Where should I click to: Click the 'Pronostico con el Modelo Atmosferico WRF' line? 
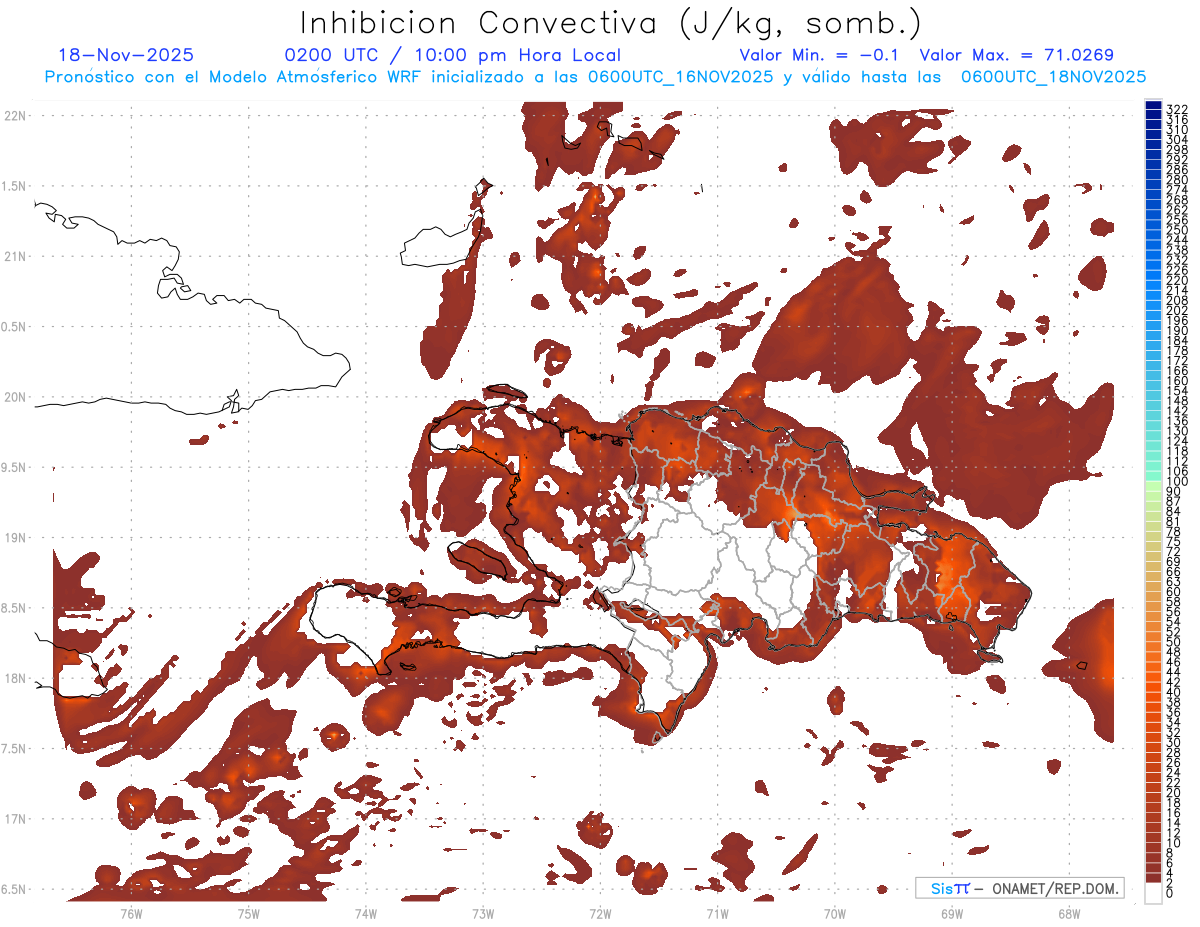click(236, 77)
